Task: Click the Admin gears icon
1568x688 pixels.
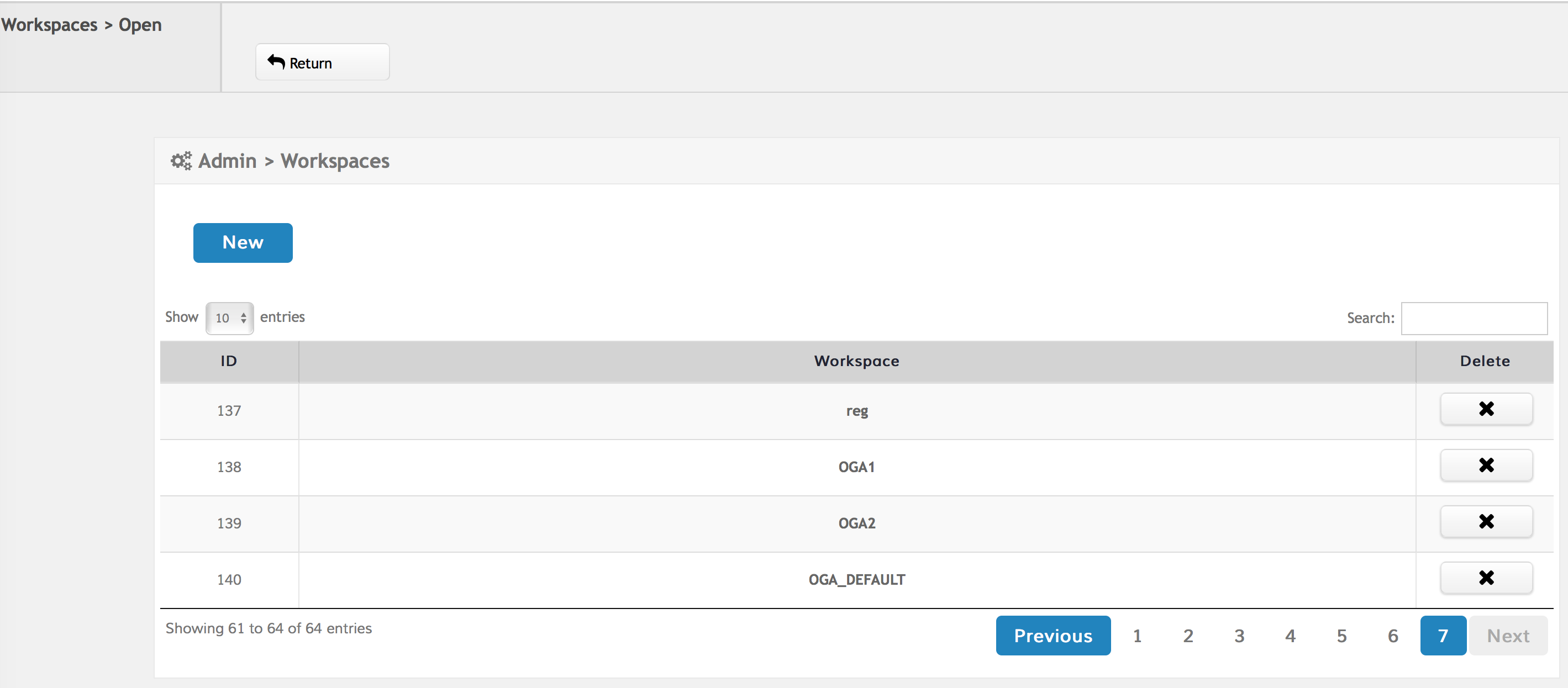Action: (x=181, y=161)
